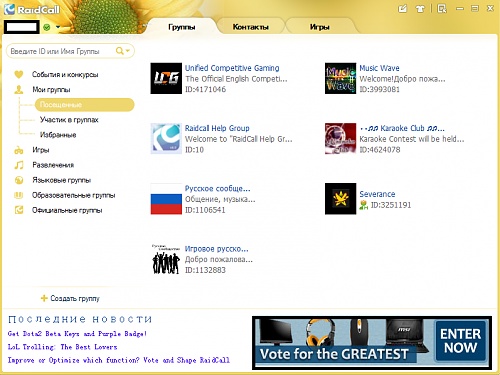Select the Посещенные tree item
500x375 pixels.
pyautogui.click(x=85, y=105)
